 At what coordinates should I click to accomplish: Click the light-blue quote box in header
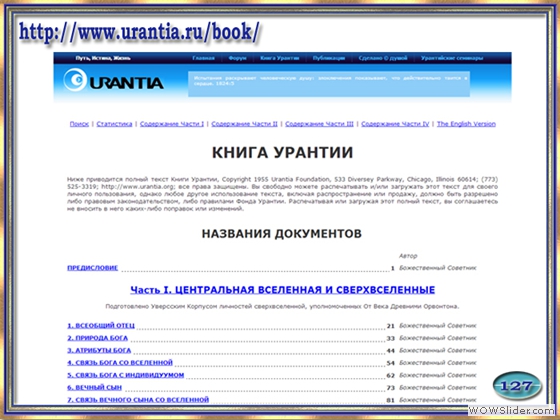pos(329,84)
